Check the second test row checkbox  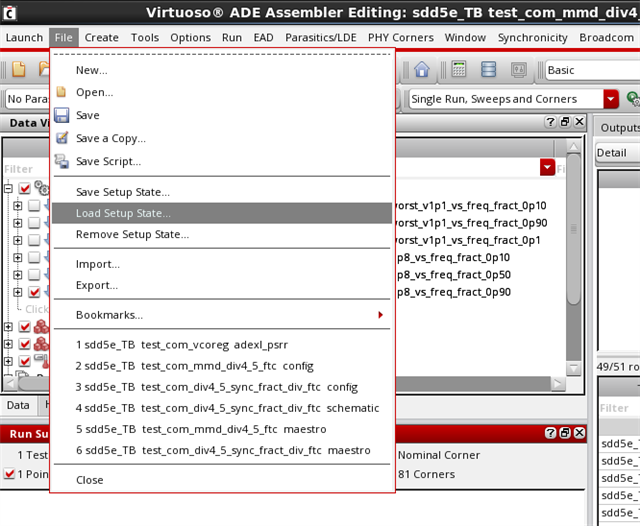34,223
